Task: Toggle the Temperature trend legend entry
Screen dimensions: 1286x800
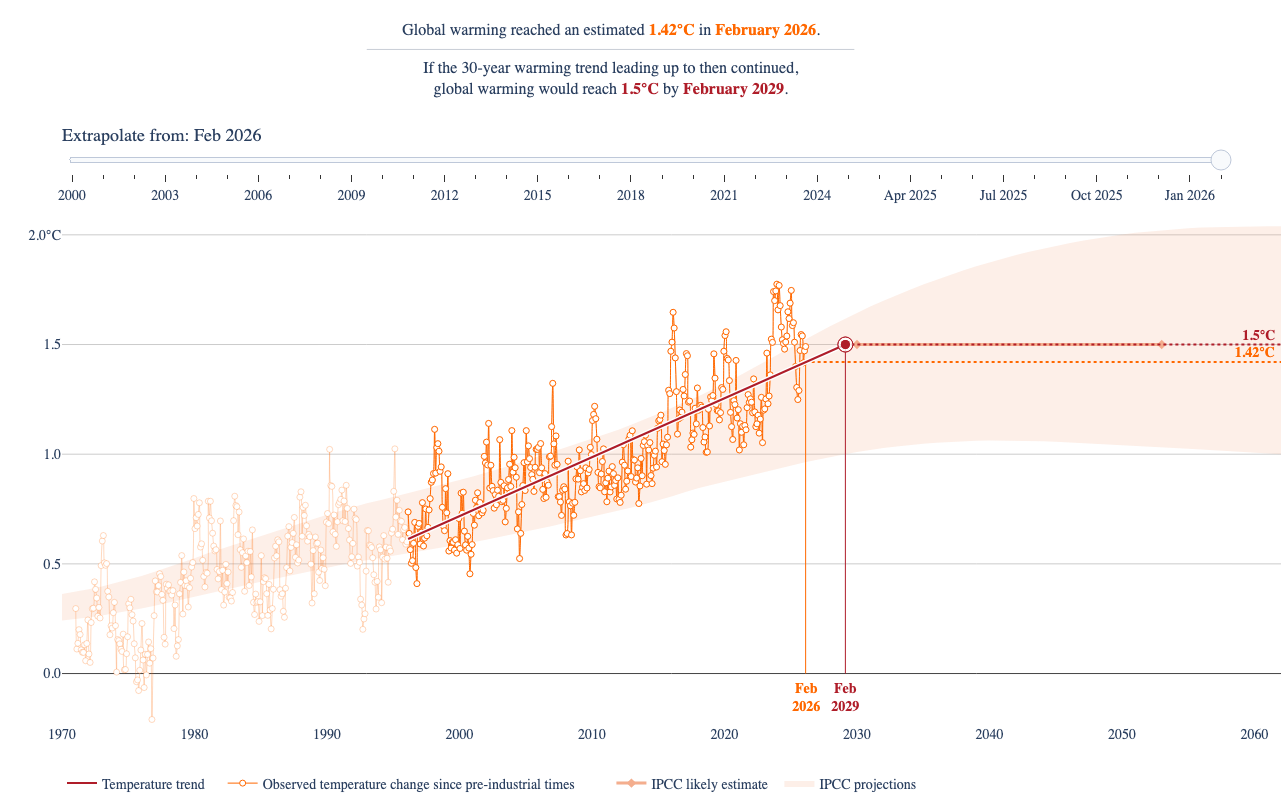Action: (136, 784)
